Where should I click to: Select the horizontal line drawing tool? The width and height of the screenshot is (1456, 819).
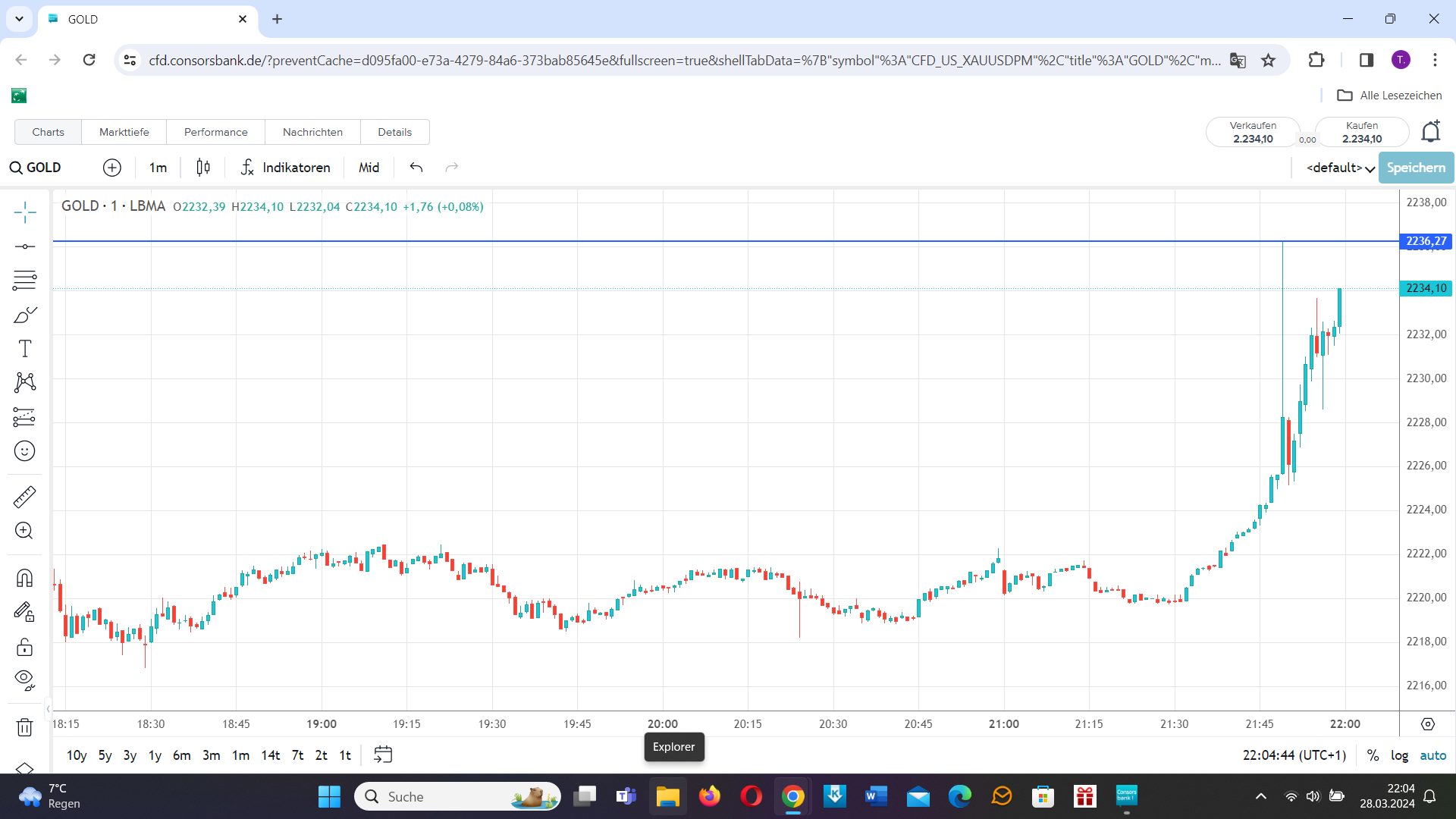[x=25, y=246]
